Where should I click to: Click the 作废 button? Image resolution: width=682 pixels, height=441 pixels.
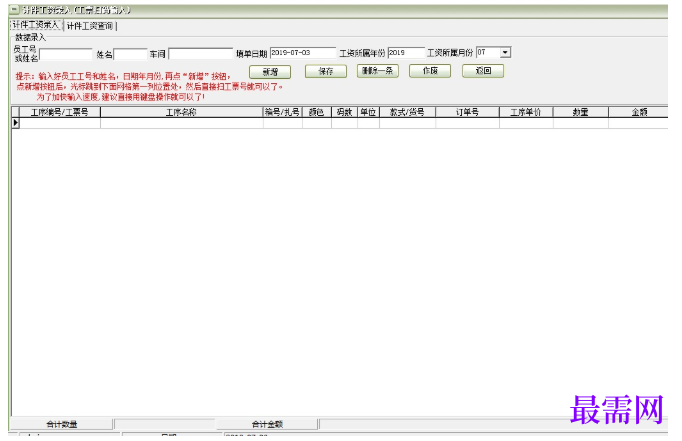pyautogui.click(x=430, y=71)
